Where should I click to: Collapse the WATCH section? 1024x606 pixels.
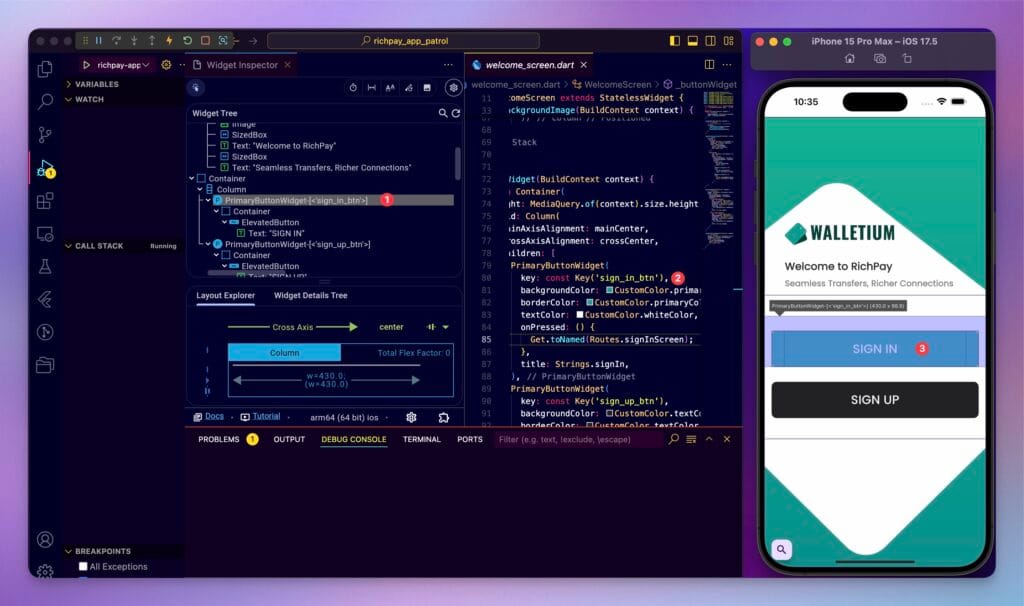click(89, 99)
